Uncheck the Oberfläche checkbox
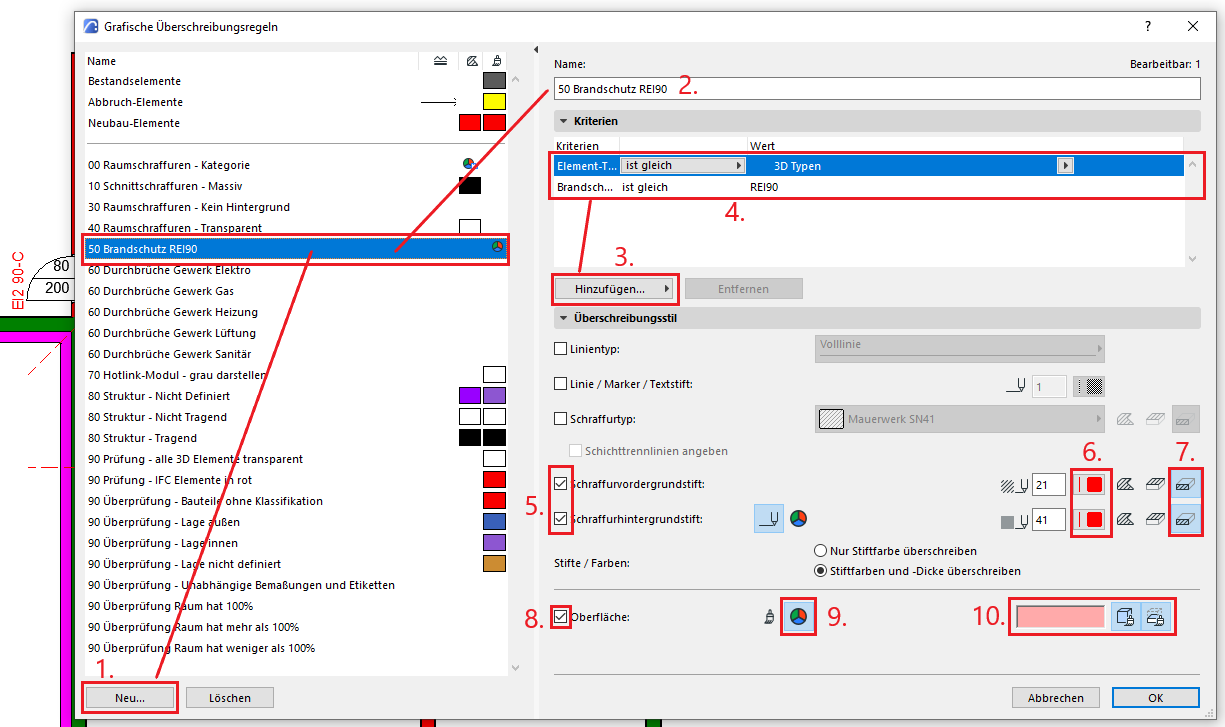The width and height of the screenshot is (1225, 727). [x=561, y=617]
